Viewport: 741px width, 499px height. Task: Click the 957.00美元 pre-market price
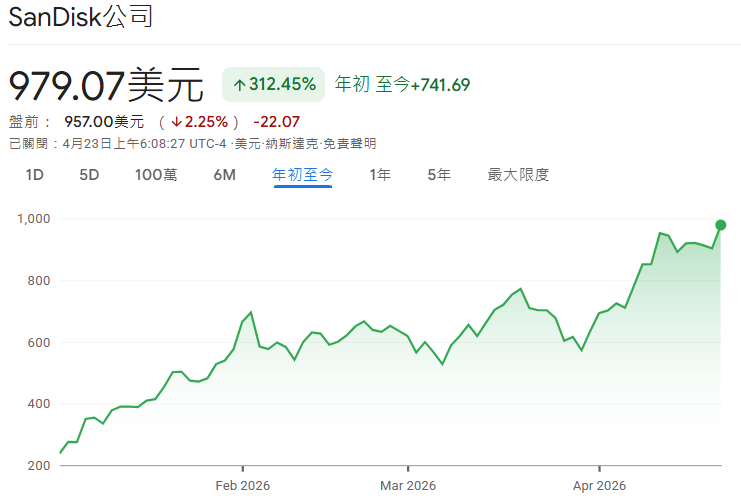104,122
